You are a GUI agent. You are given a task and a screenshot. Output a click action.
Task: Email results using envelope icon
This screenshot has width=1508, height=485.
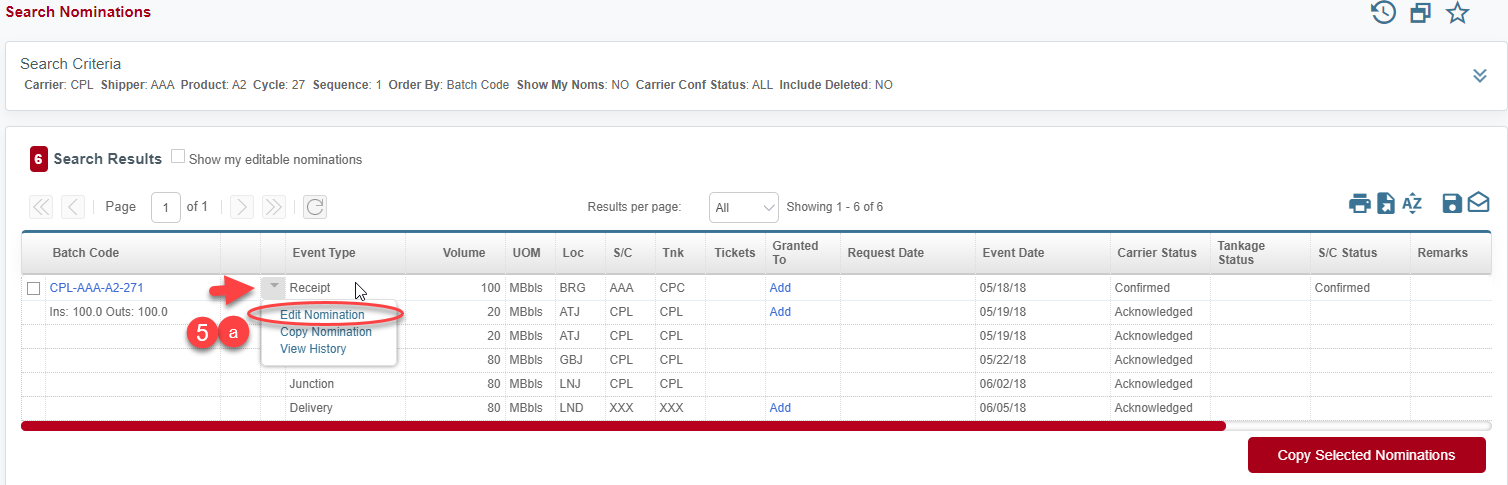(x=1478, y=204)
